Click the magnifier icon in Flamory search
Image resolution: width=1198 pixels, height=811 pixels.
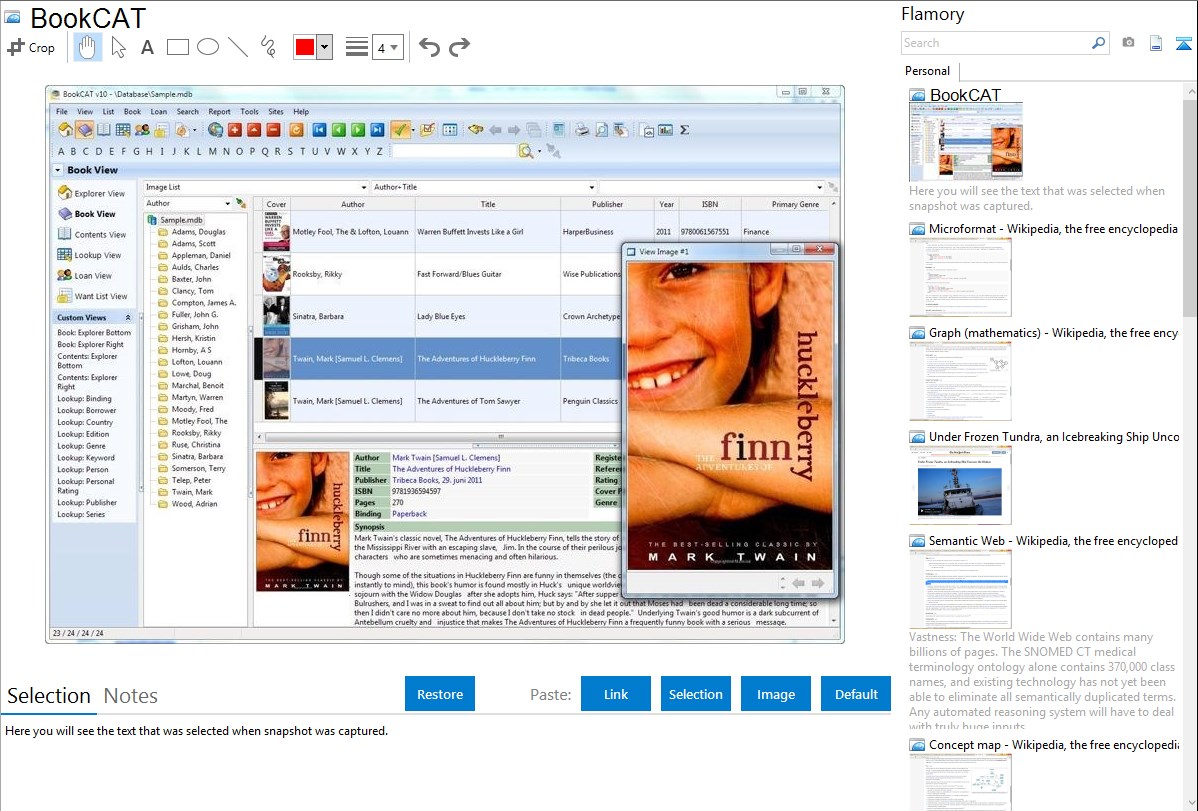tap(1098, 43)
